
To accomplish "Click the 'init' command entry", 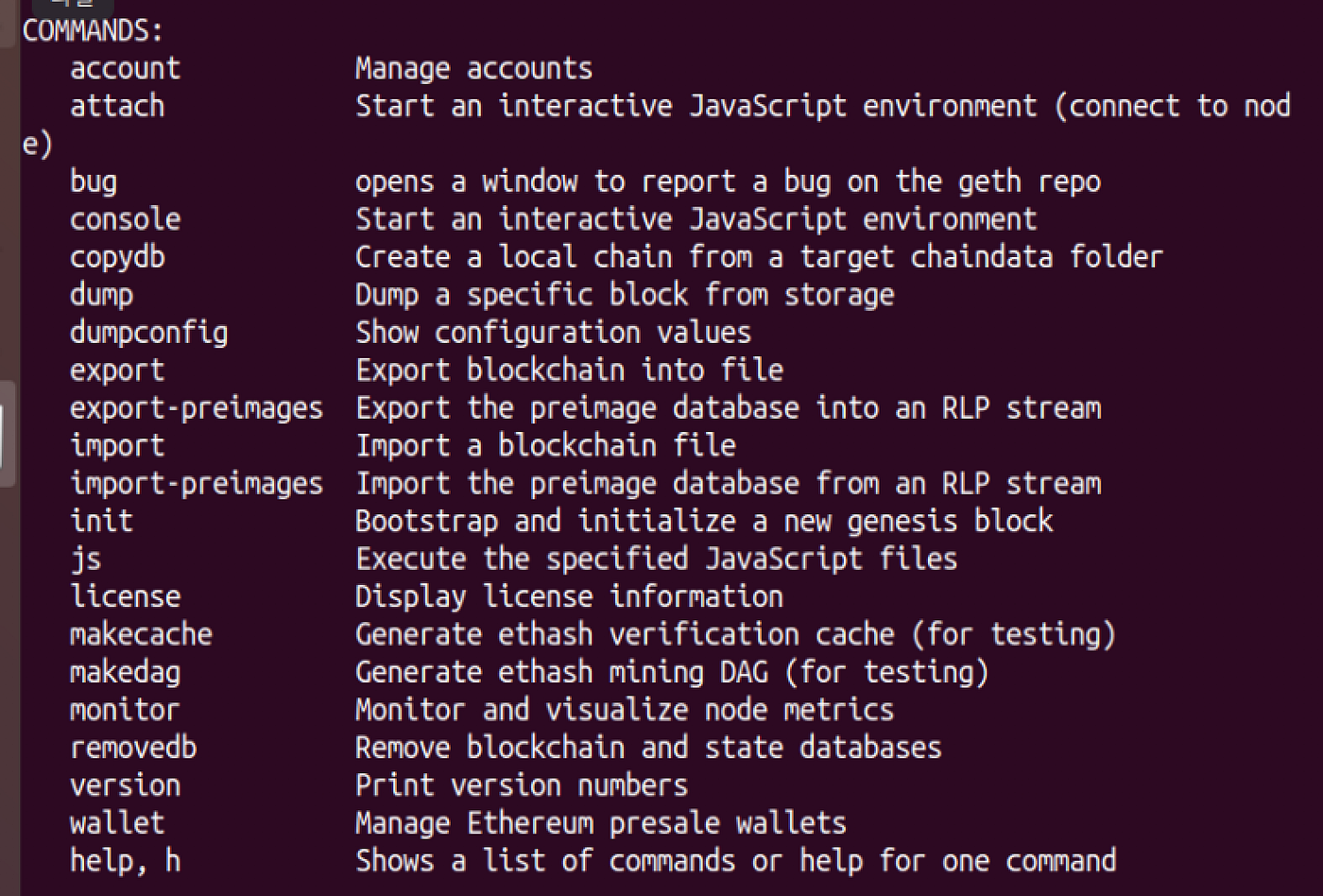I will click(101, 521).
